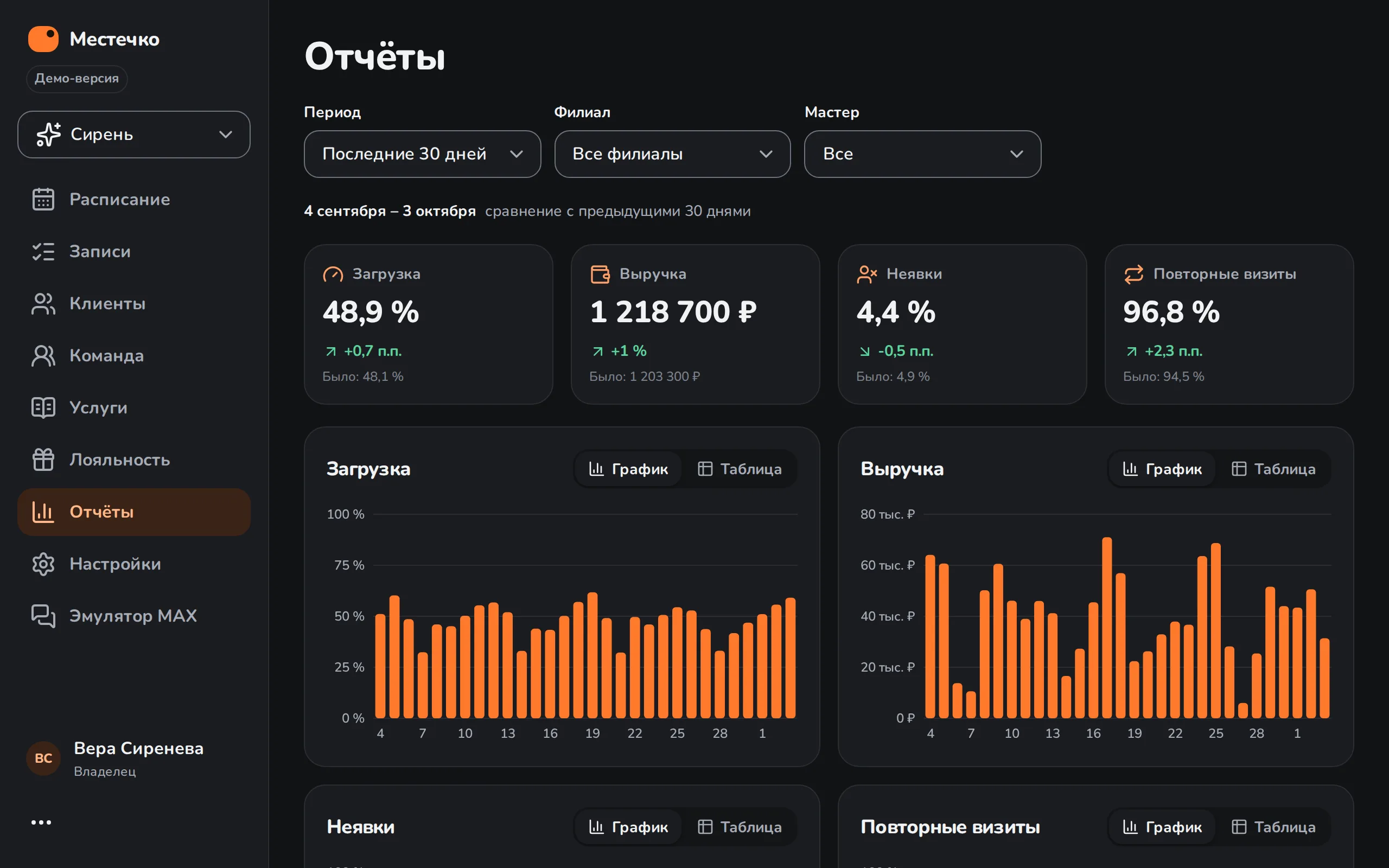Open the Сирень salon selector
Screen dimensions: 1389x868
[133, 135]
